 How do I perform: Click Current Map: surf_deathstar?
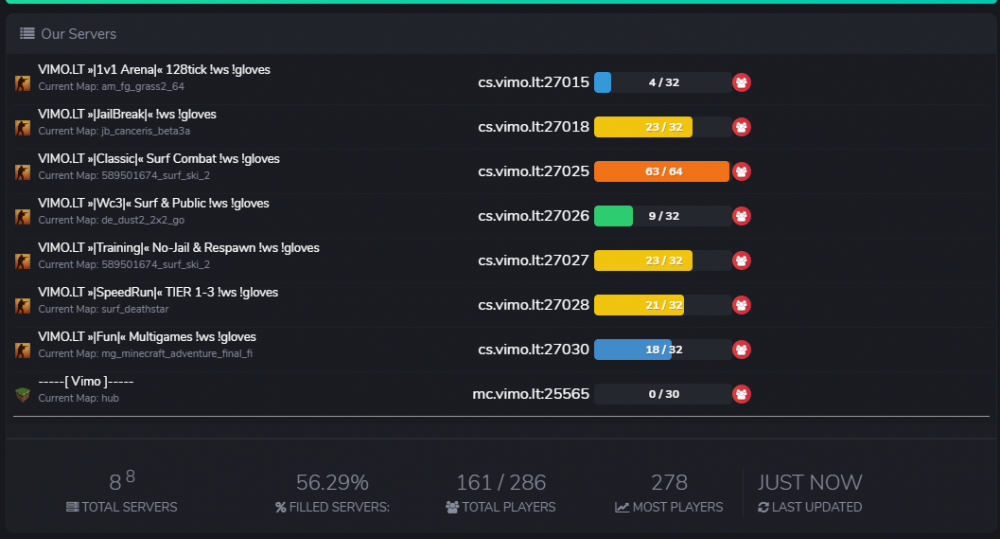pos(103,309)
